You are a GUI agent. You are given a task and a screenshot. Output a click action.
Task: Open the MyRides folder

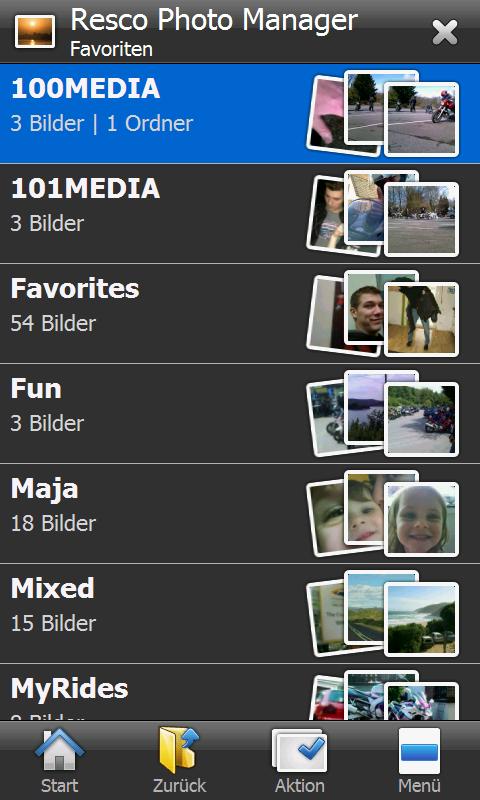(x=240, y=692)
